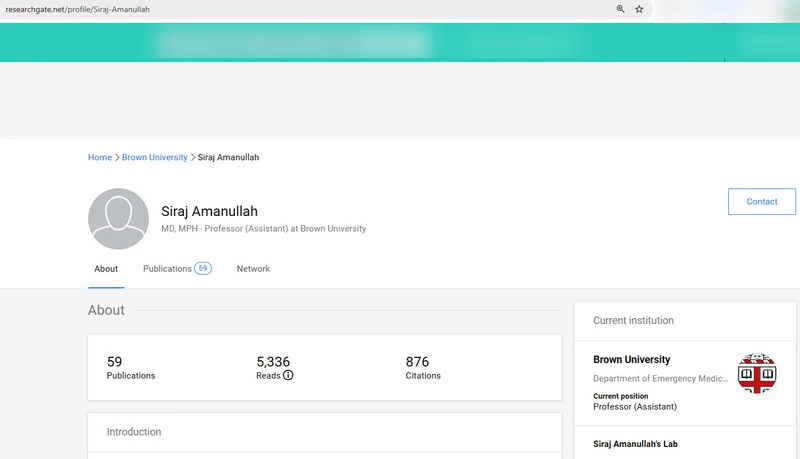
Task: Open Department of Emergency Medicine link
Action: 660,378
